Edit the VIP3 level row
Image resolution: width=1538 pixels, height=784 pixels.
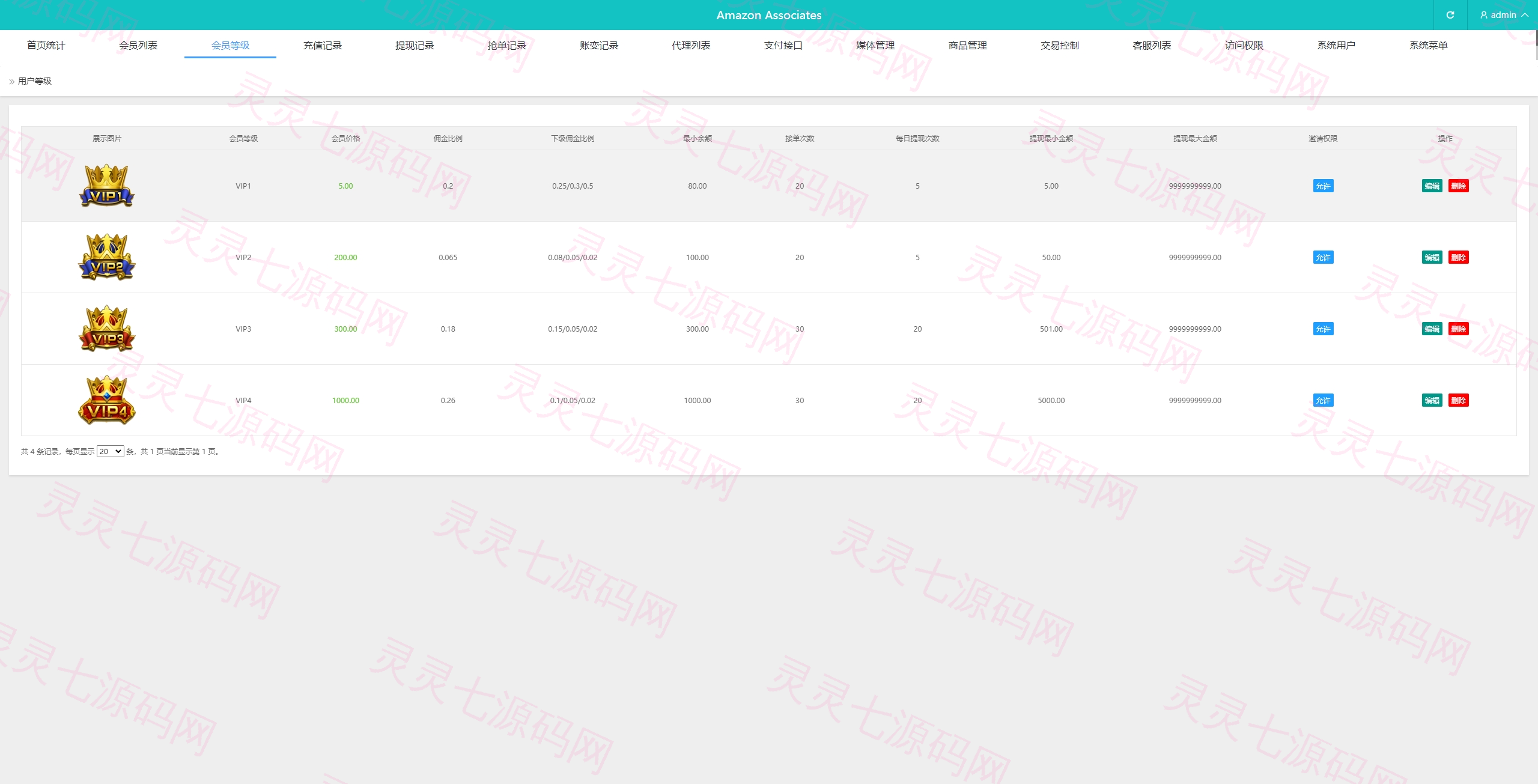click(1432, 329)
